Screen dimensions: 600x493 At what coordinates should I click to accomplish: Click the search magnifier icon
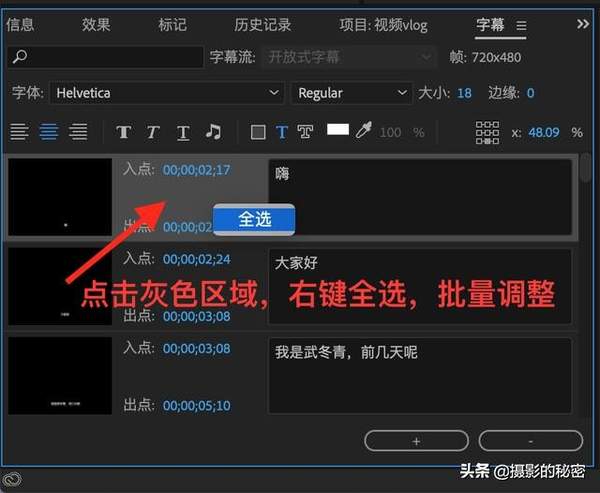coord(20,57)
